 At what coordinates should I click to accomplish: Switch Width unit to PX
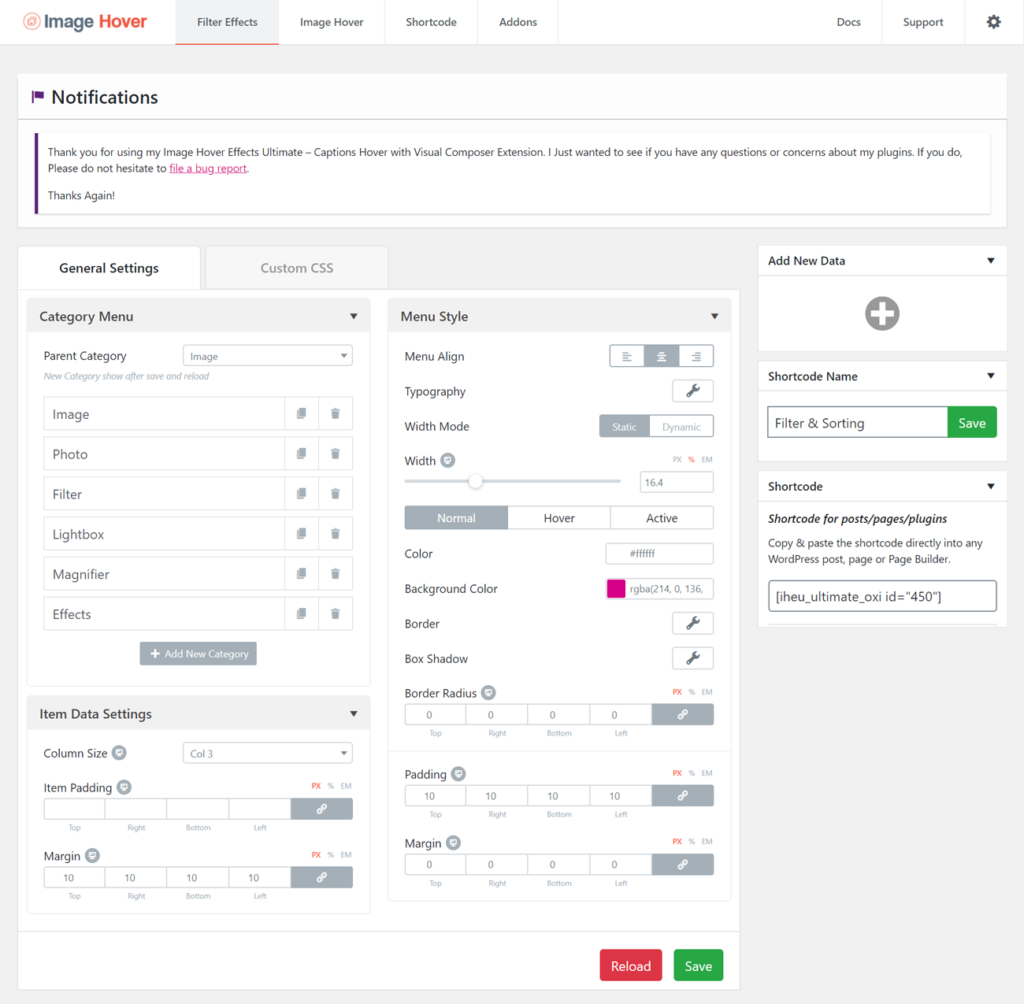(677, 459)
